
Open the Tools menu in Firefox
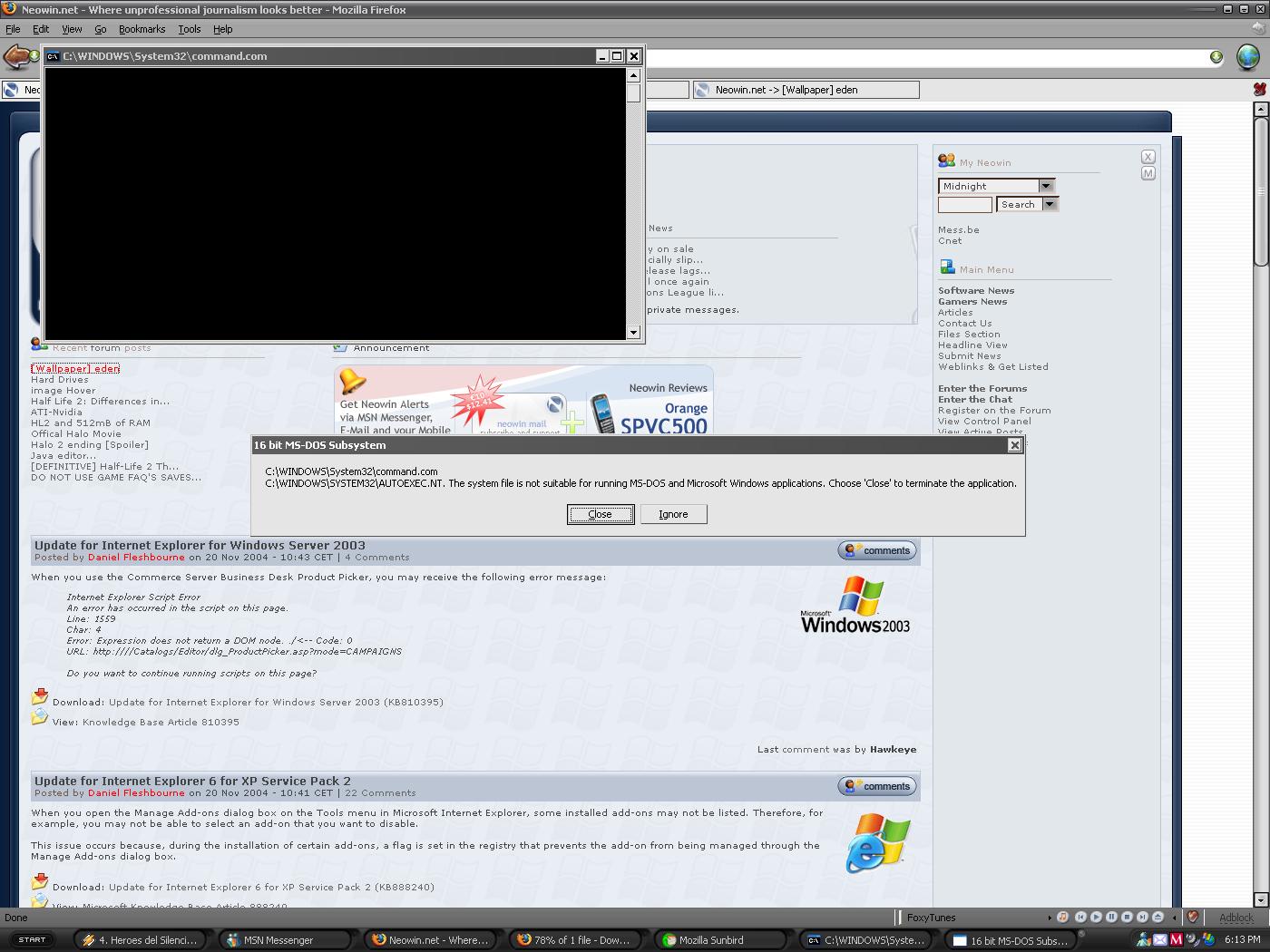[190, 29]
